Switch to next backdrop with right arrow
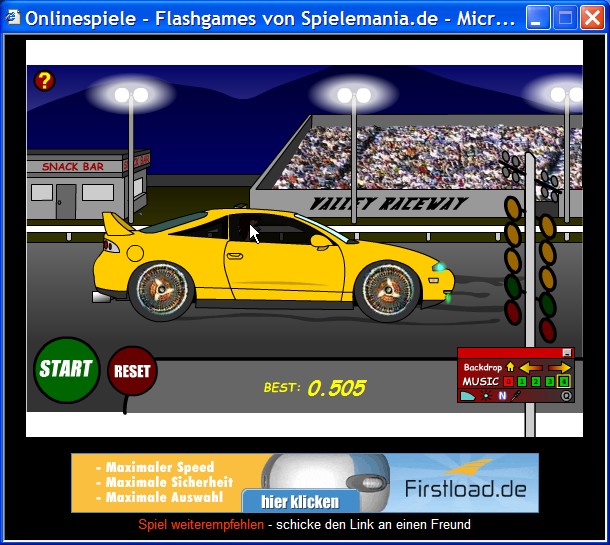The height and width of the screenshot is (545, 610). click(x=560, y=367)
